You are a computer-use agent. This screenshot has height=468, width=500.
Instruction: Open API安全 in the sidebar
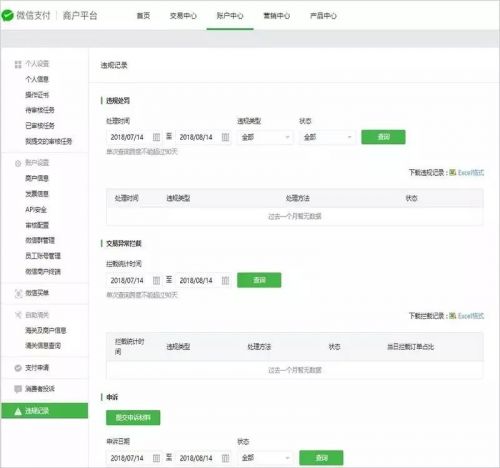click(x=36, y=209)
